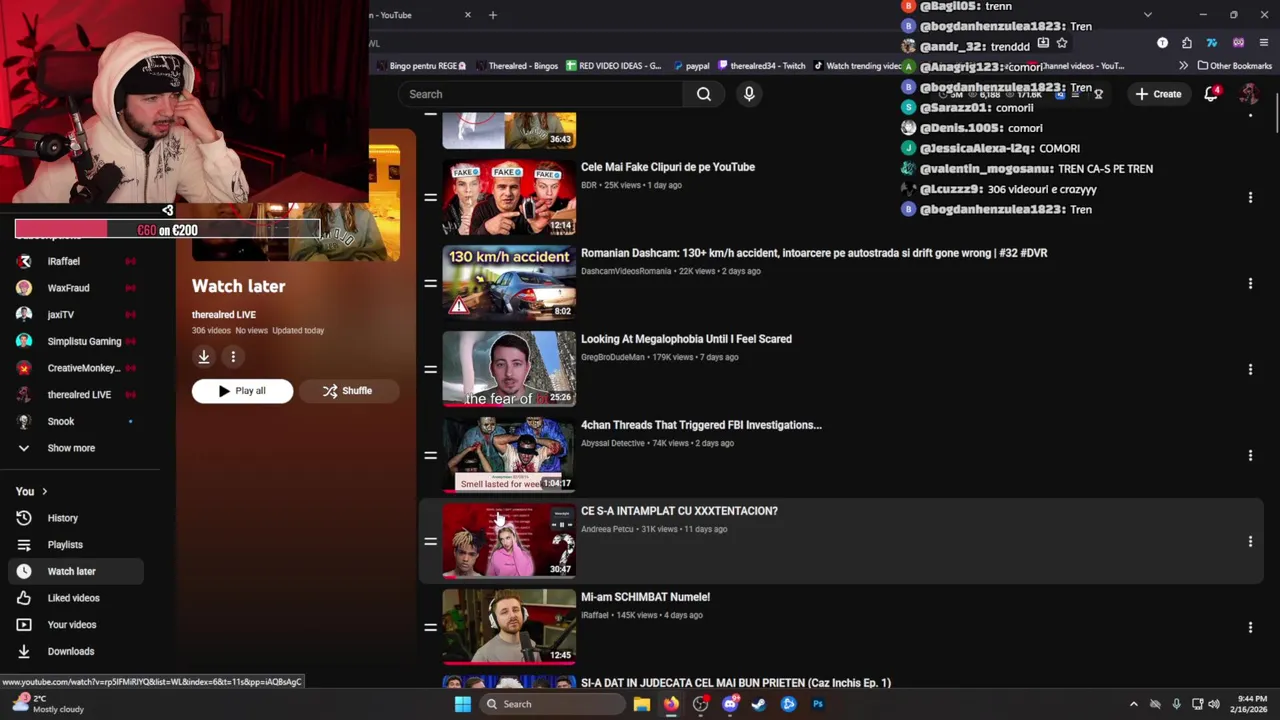Image resolution: width=1280 pixels, height=720 pixels.
Task: Activate voice search microphone icon
Action: click(749, 94)
